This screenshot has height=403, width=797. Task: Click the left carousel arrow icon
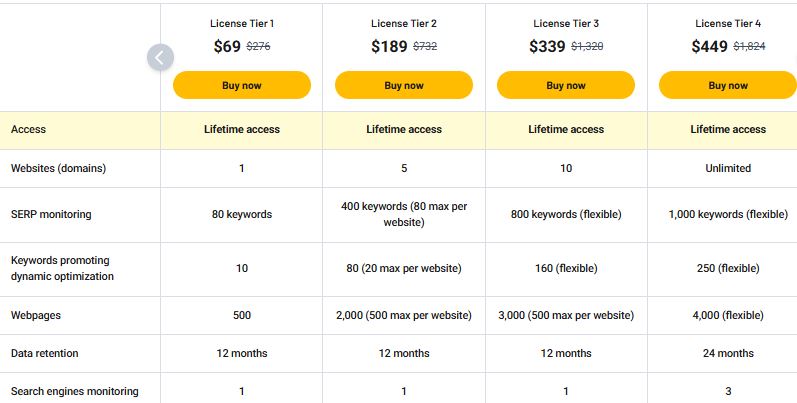click(x=160, y=57)
